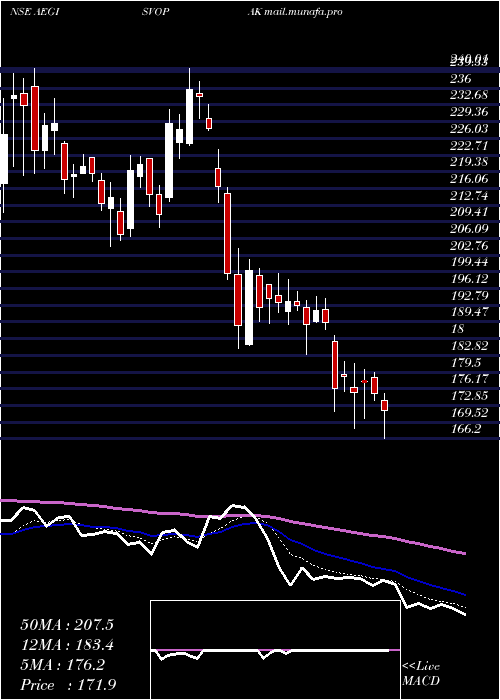The image size is (500, 700).
Task: Click the 209.41 price axis value
Action: pyautogui.click(x=469, y=212)
